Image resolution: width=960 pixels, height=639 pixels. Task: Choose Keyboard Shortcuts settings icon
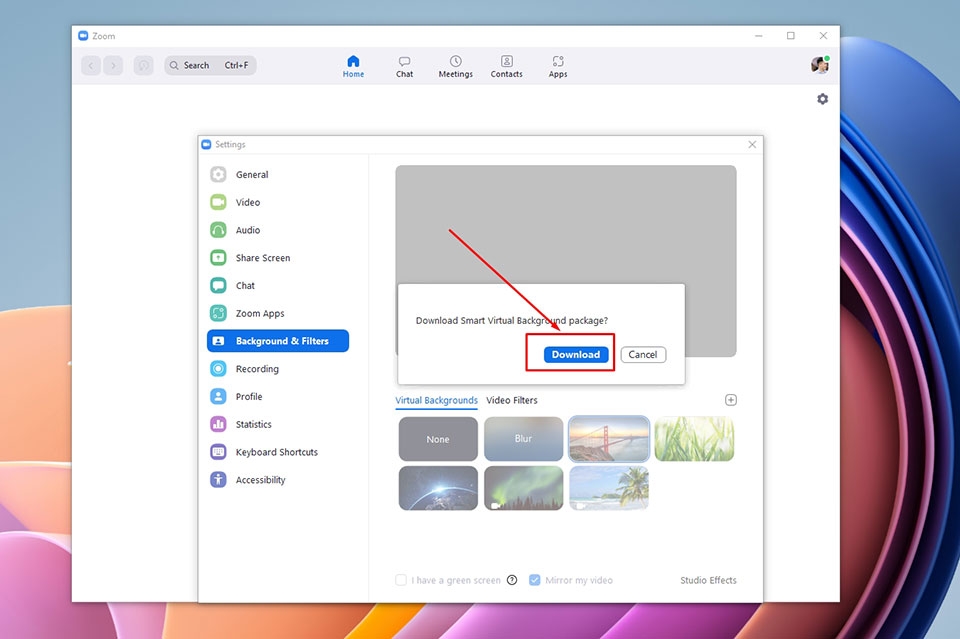[218, 452]
